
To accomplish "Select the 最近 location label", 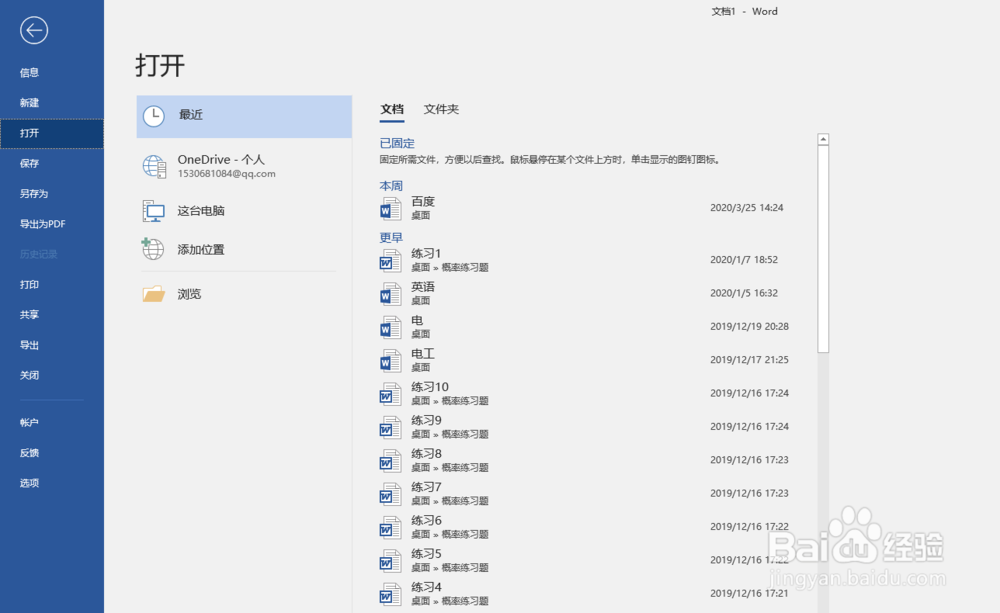I will pos(191,115).
